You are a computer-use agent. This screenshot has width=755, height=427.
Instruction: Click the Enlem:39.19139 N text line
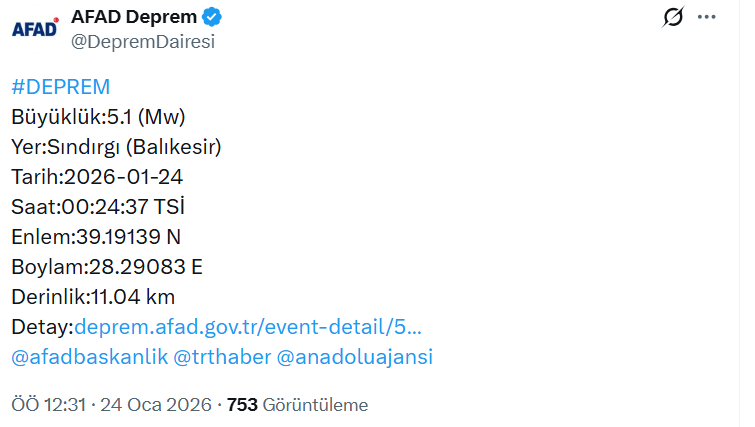tap(96, 237)
